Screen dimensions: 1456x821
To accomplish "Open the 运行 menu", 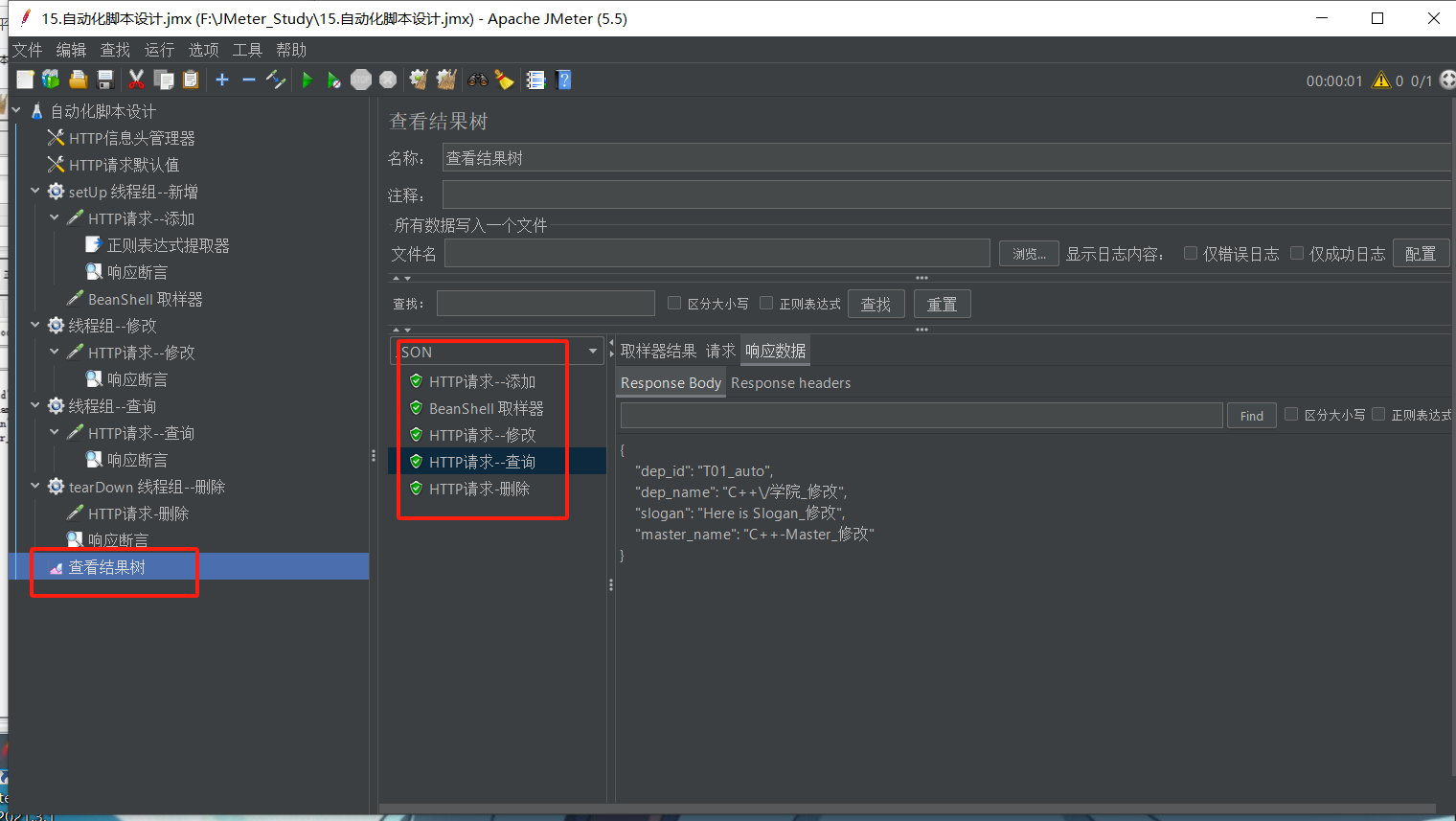I will [159, 50].
